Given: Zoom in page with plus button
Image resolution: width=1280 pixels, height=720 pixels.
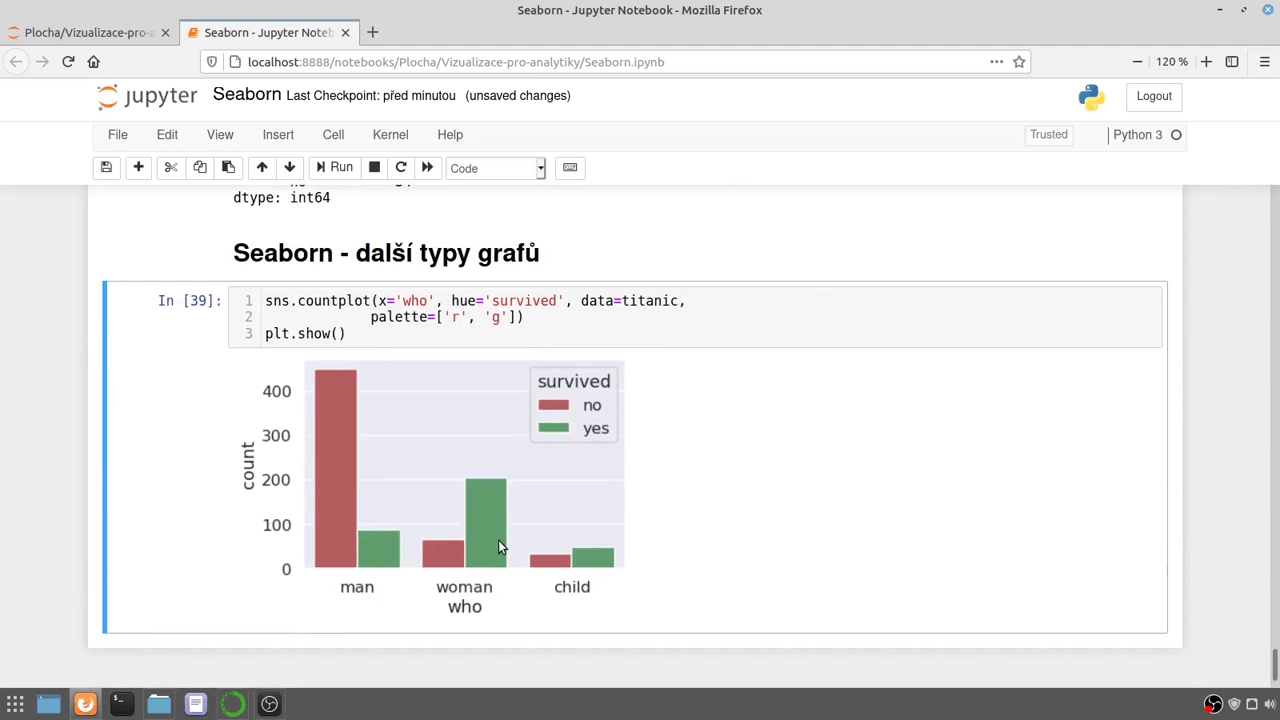Looking at the screenshot, I should 1206,62.
